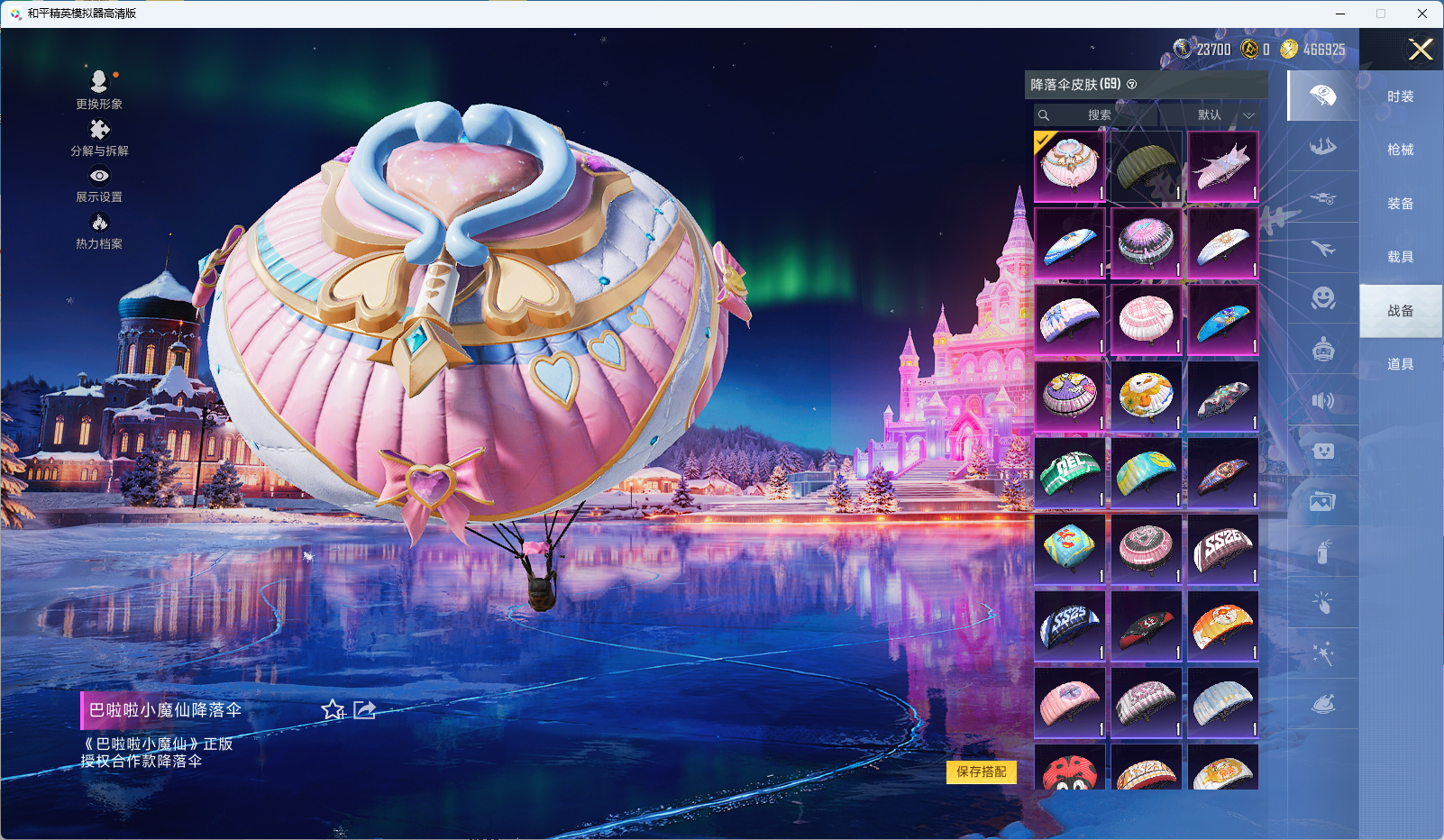Open 展示设置 display settings eye icon
Viewport: 1444px width, 840px height.
(99, 177)
